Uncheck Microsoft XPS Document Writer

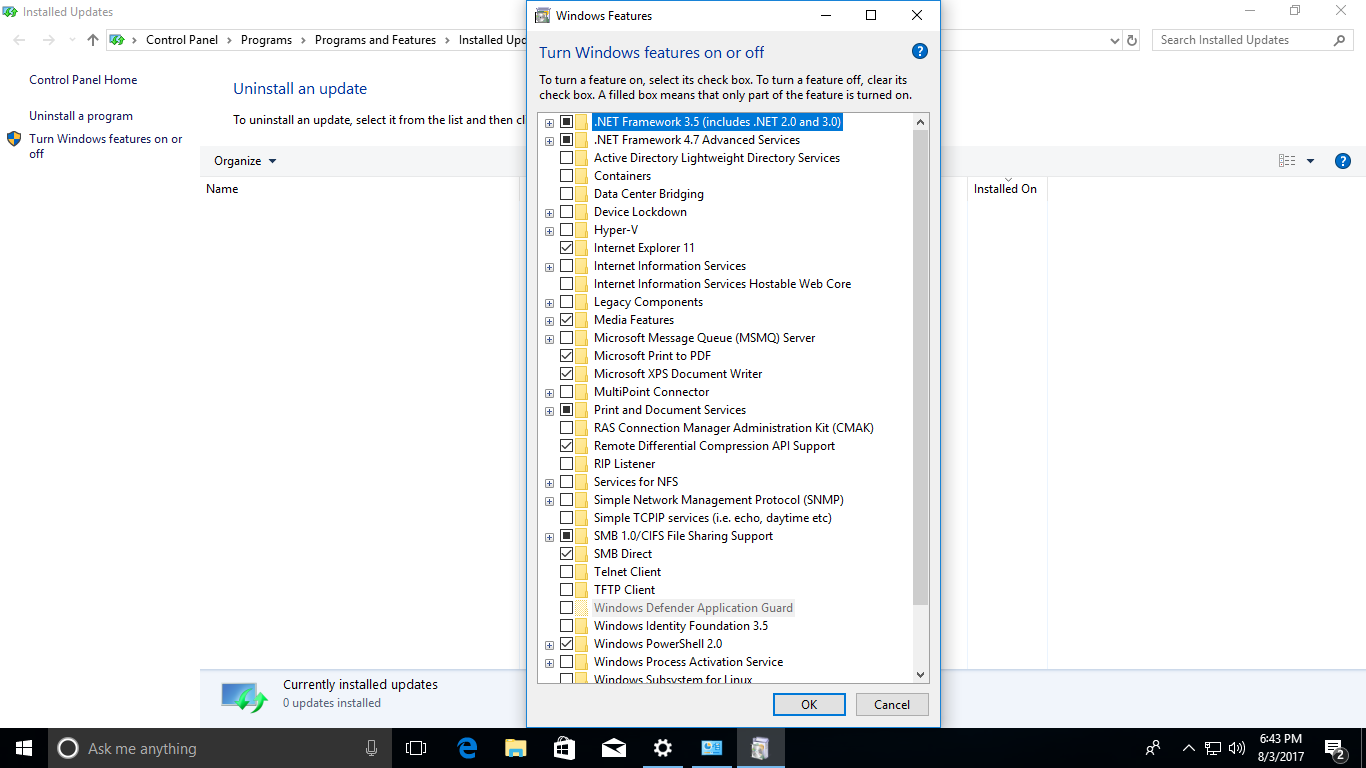point(567,374)
